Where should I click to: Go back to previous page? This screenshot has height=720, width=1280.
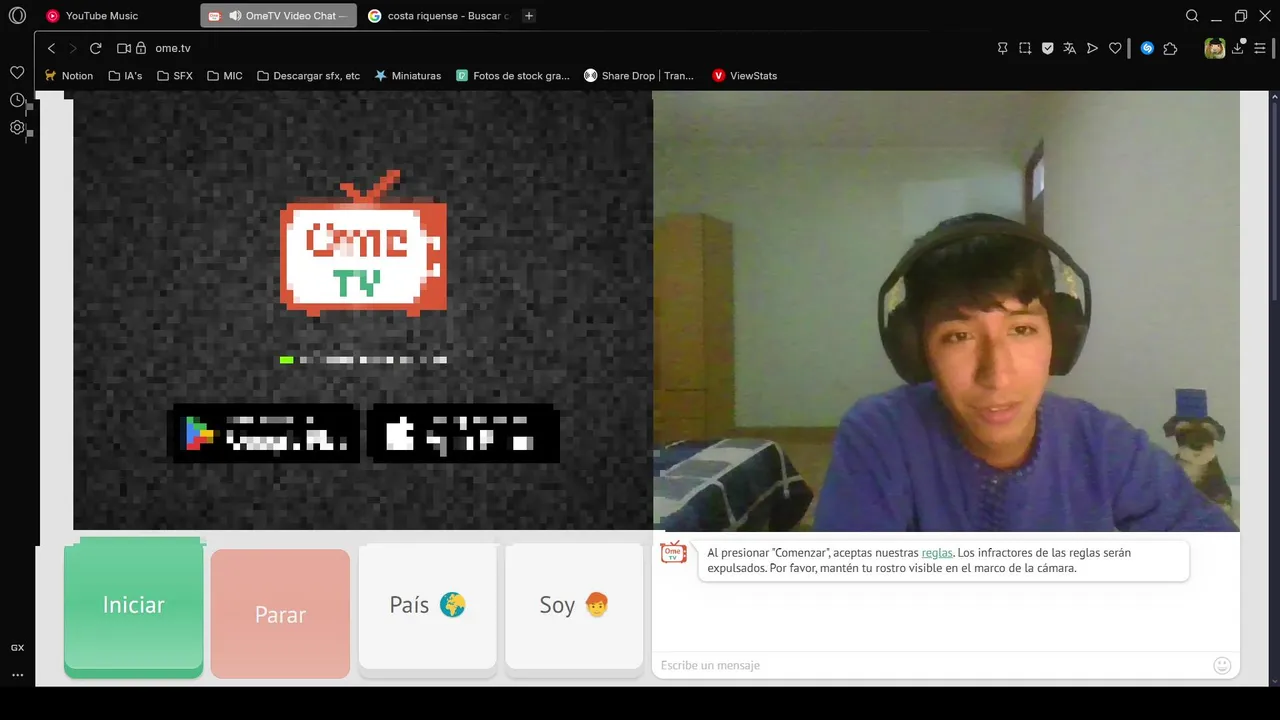pos(52,48)
